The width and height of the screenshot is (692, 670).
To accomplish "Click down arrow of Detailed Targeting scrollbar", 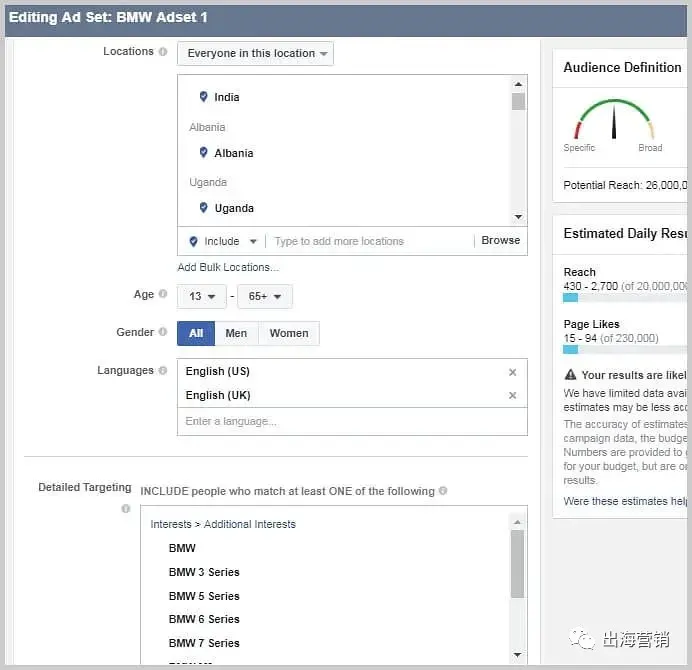I will click(x=518, y=655).
